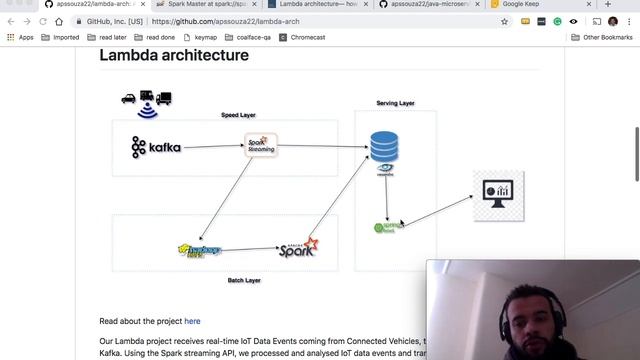This screenshot has height=360, width=640.
Task: Click the Spark Streaming logo in diagram
Action: [261, 145]
